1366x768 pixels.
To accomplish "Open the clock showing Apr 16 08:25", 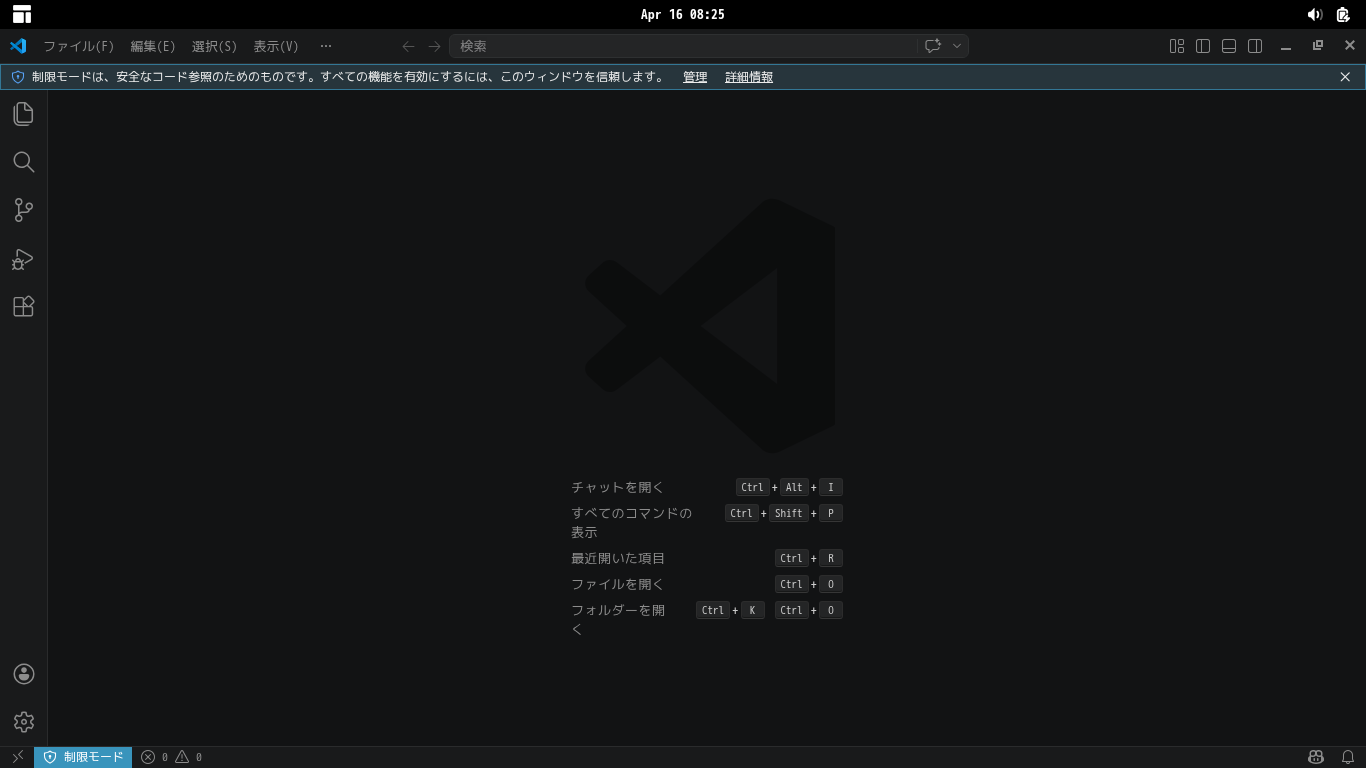I will (x=683, y=15).
